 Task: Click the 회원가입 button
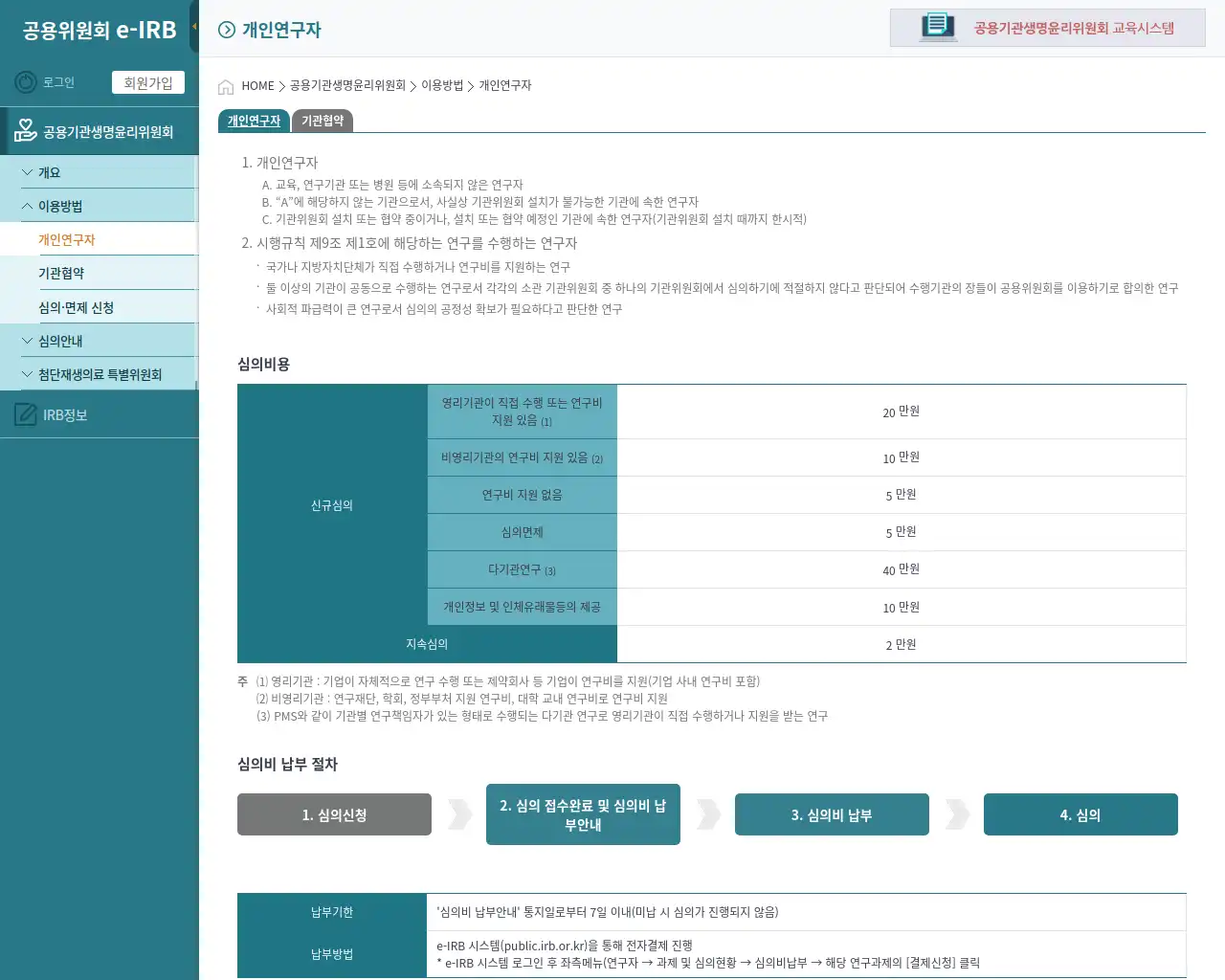(x=148, y=82)
